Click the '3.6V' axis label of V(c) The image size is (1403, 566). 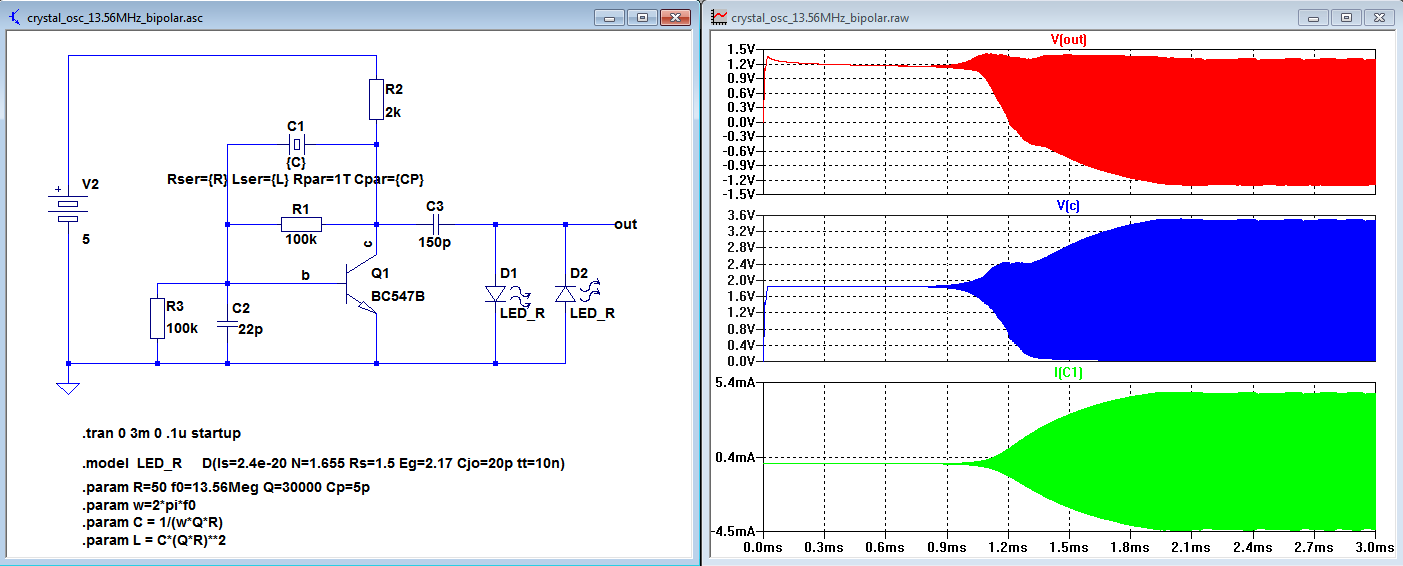(740, 216)
